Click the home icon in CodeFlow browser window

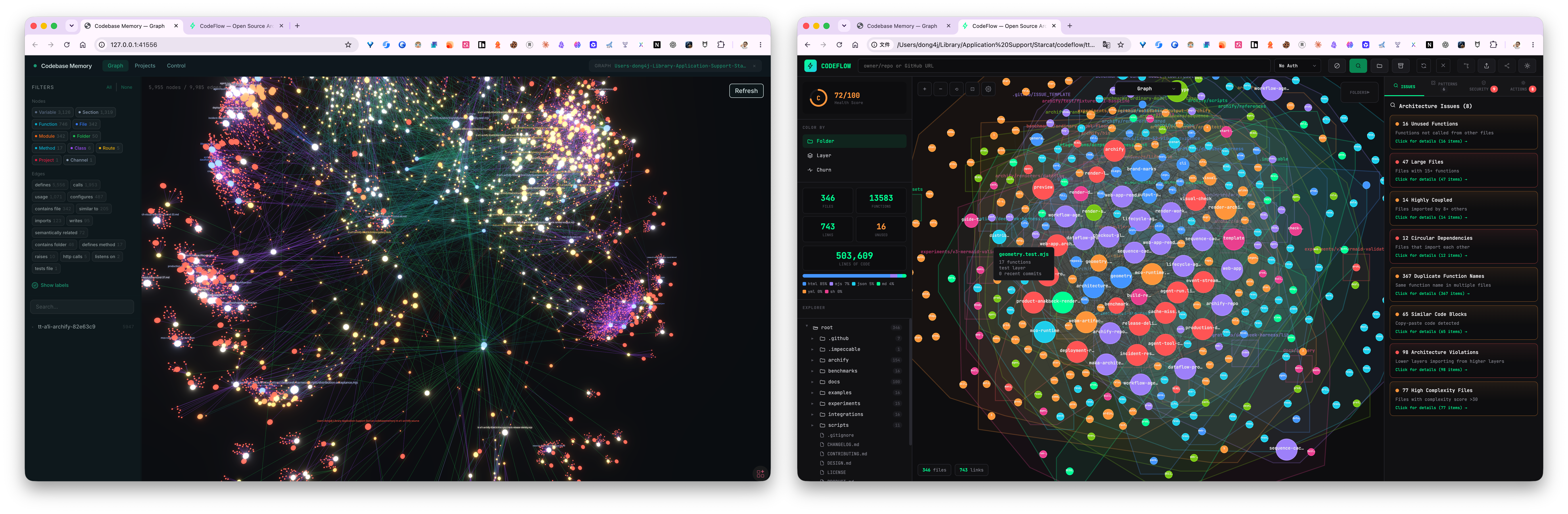point(855,44)
